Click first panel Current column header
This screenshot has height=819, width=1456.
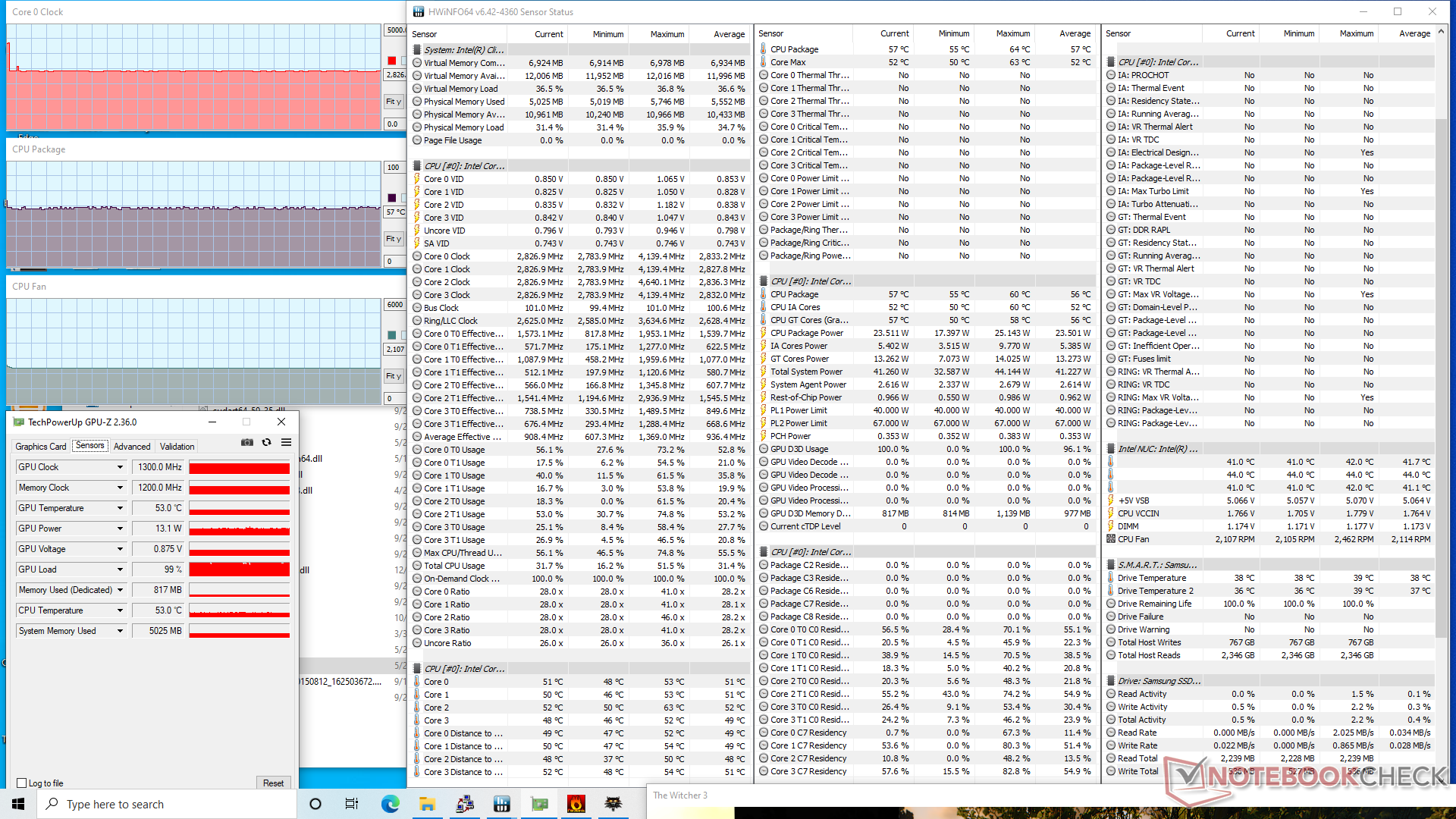[x=538, y=34]
